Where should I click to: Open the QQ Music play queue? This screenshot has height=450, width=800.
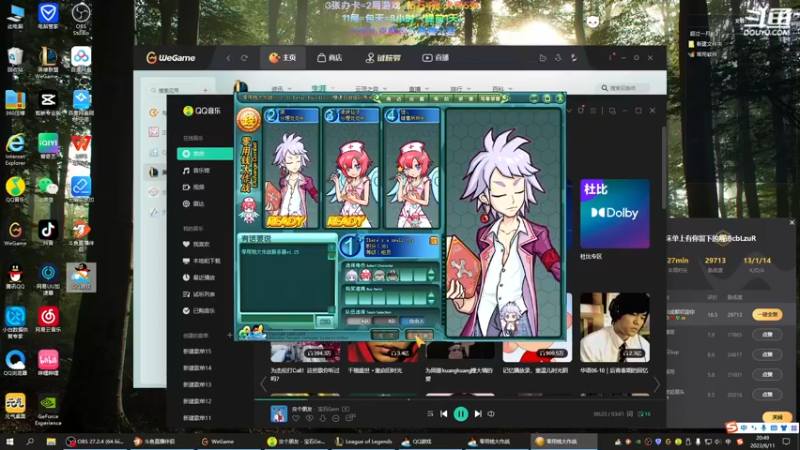(644, 414)
